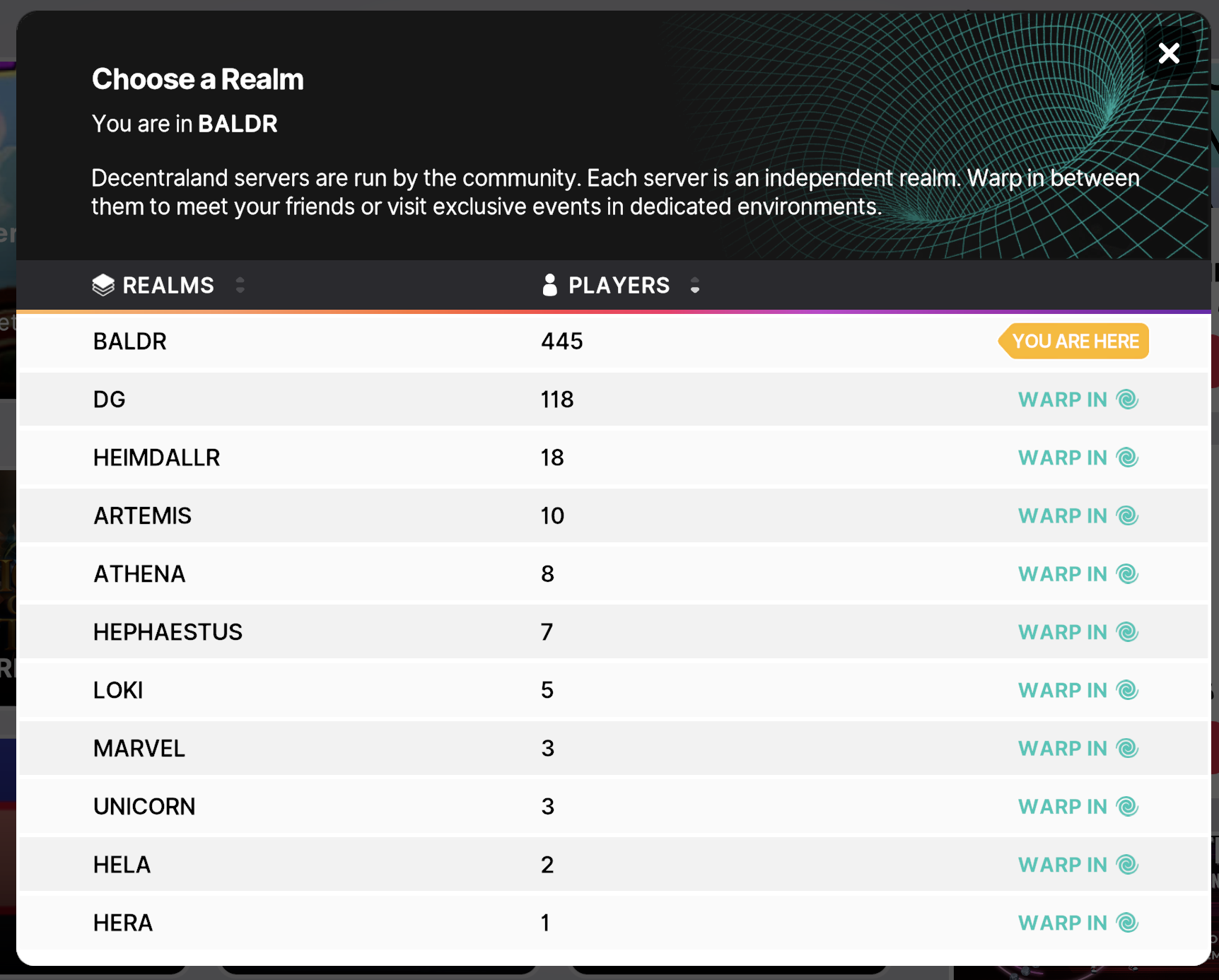Click the warp swirl icon for HEIMDALLR
The image size is (1219, 980).
coord(1127,457)
